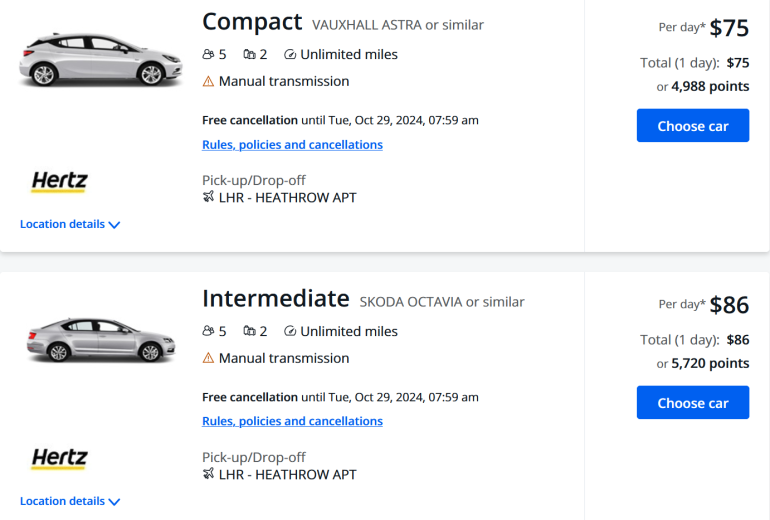
Task: Click airplane icon beside Compact LHR pick-up
Action: pyautogui.click(x=208, y=198)
